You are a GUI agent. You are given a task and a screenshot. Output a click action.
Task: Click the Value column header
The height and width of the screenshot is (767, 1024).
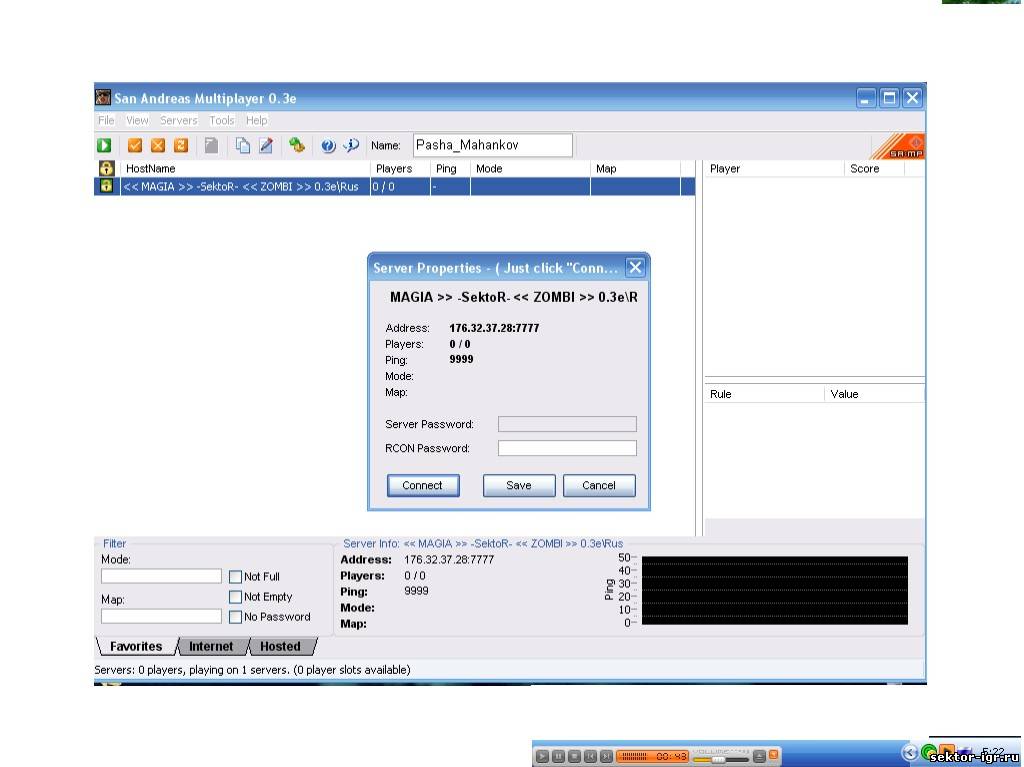point(874,394)
